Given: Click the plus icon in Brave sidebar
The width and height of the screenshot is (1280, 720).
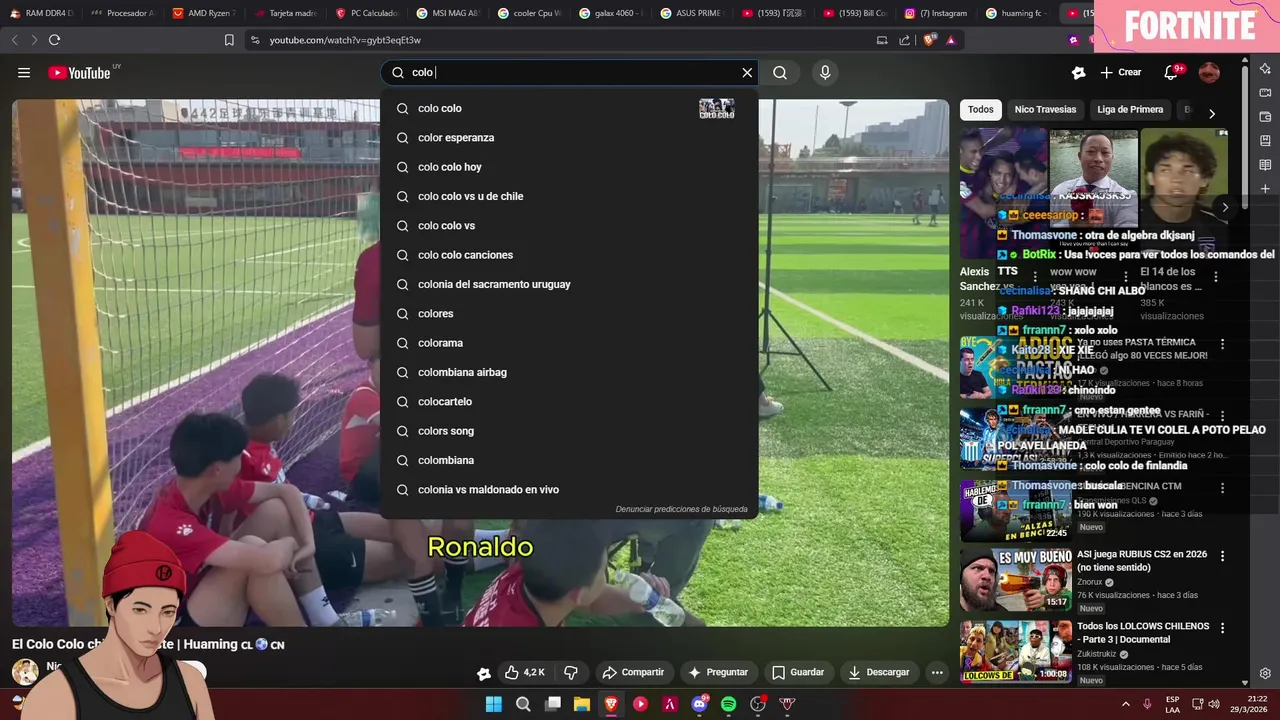Looking at the screenshot, I should coord(1265,188).
